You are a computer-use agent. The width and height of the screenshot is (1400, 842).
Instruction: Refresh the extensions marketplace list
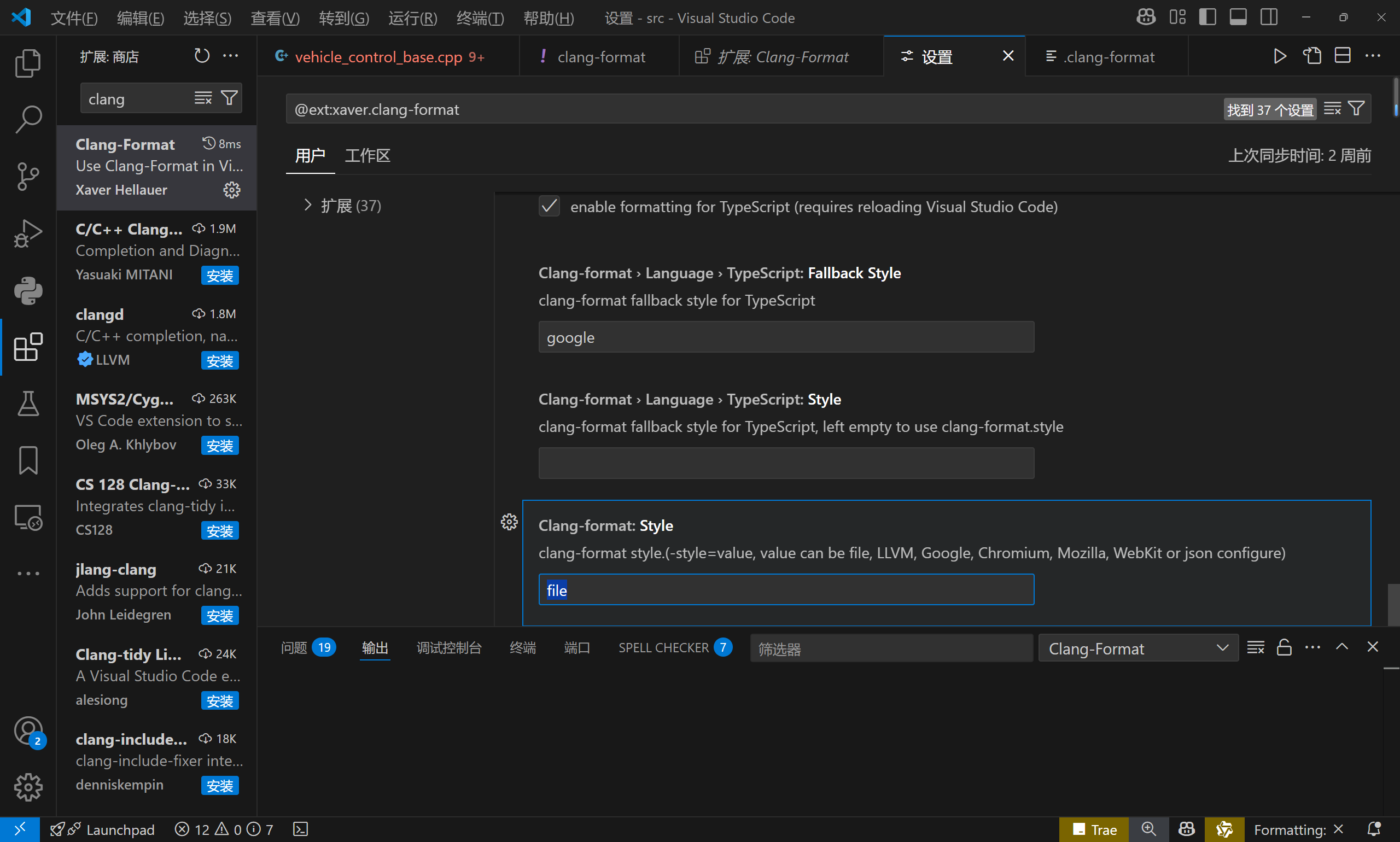pyautogui.click(x=202, y=56)
